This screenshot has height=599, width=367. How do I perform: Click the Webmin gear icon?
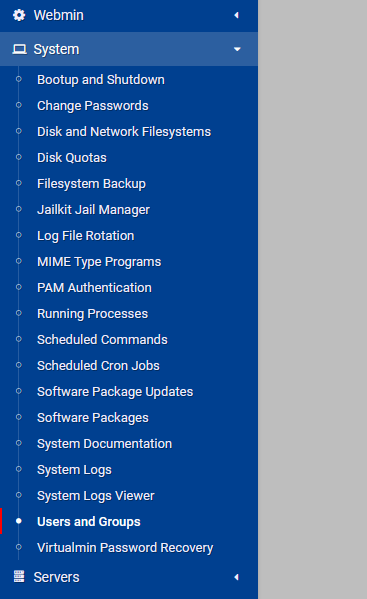click(x=19, y=15)
